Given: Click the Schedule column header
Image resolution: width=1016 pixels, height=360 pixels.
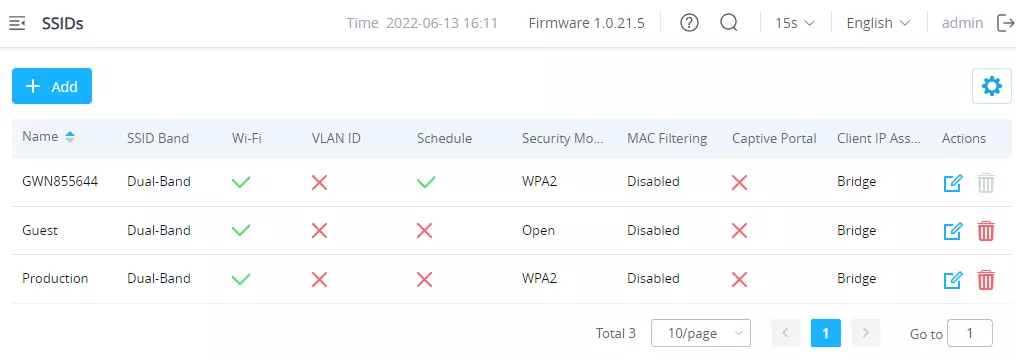Looking at the screenshot, I should (444, 138).
